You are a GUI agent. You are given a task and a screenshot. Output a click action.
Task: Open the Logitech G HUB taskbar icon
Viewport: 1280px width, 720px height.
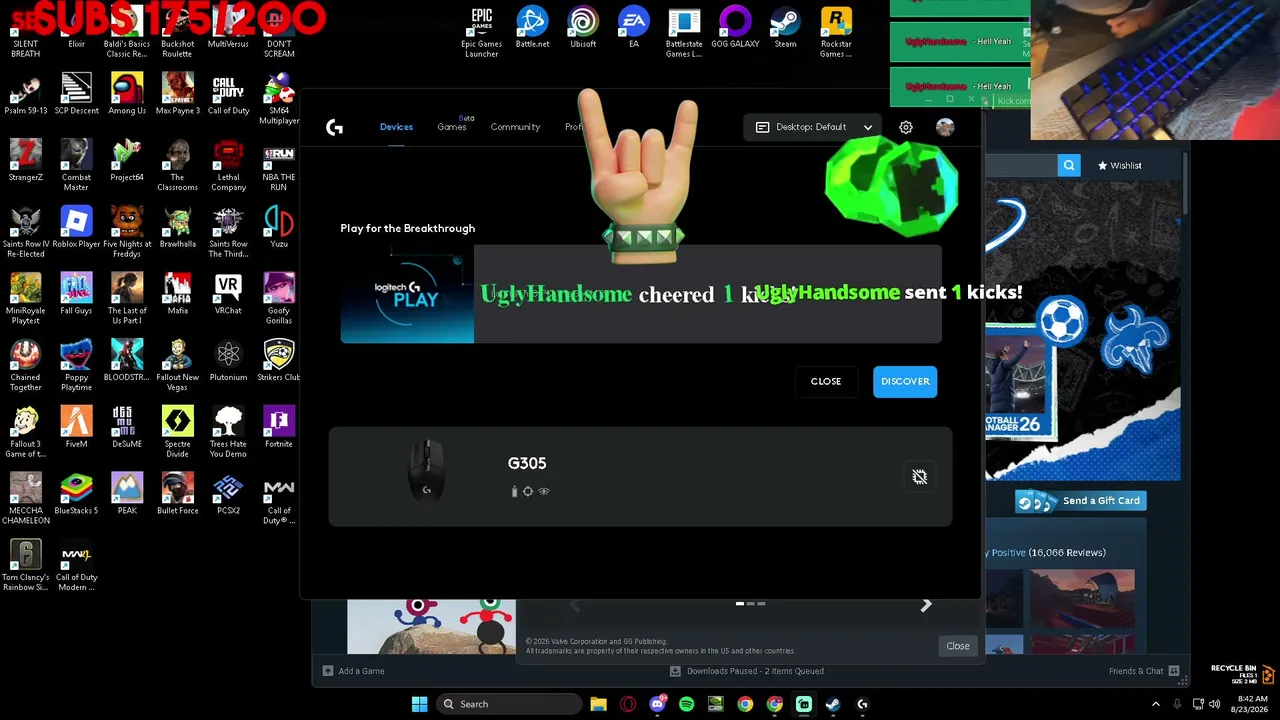[x=862, y=704]
